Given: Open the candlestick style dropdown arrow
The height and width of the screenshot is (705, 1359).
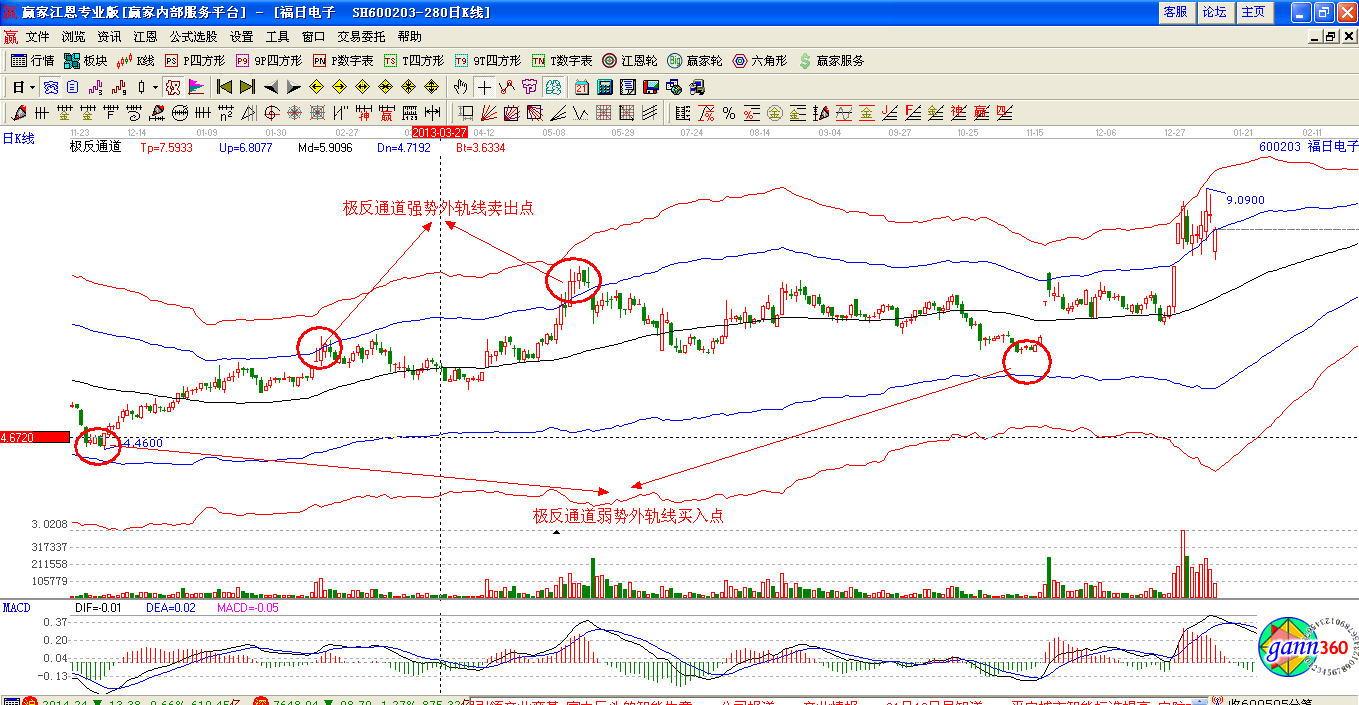Looking at the screenshot, I should point(153,87).
